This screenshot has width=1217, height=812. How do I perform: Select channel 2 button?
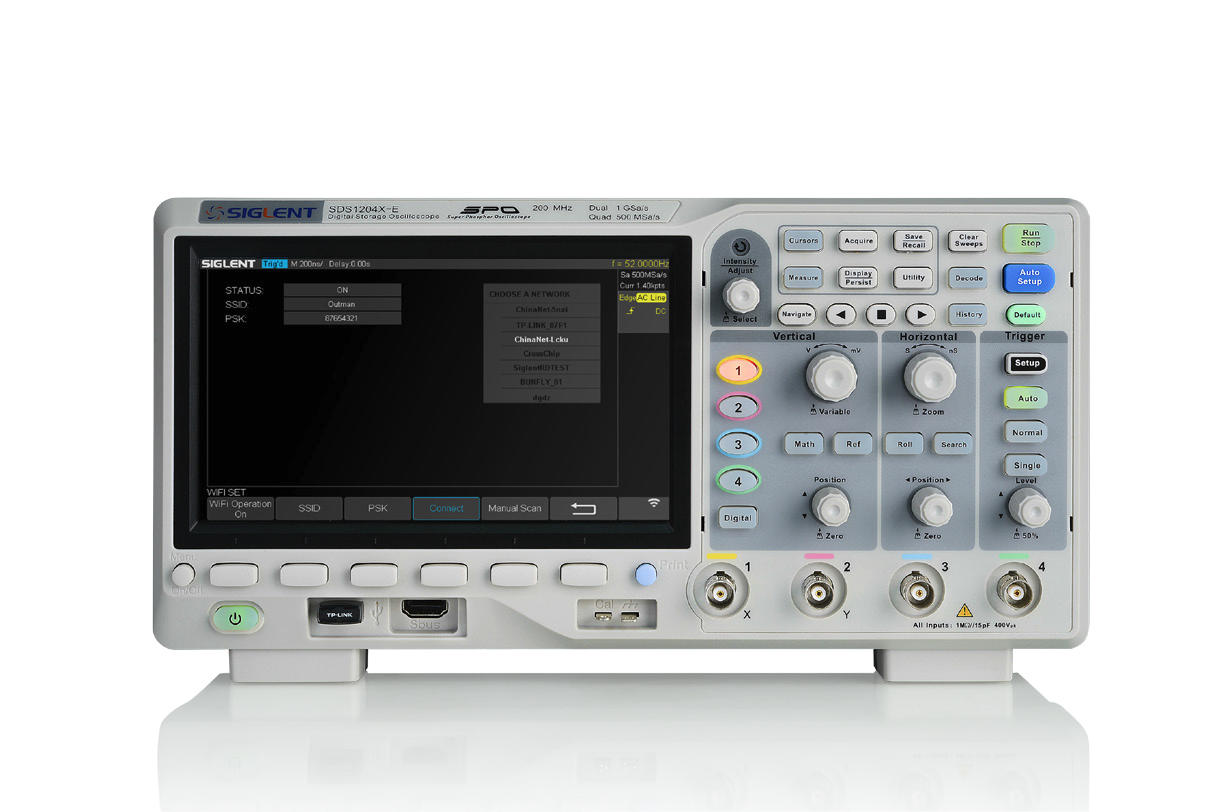[738, 407]
